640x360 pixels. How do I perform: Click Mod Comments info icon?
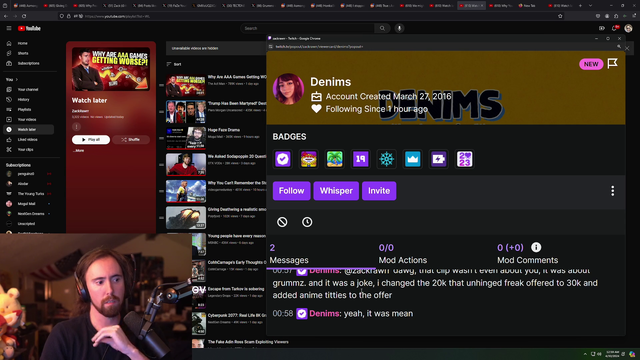point(536,247)
